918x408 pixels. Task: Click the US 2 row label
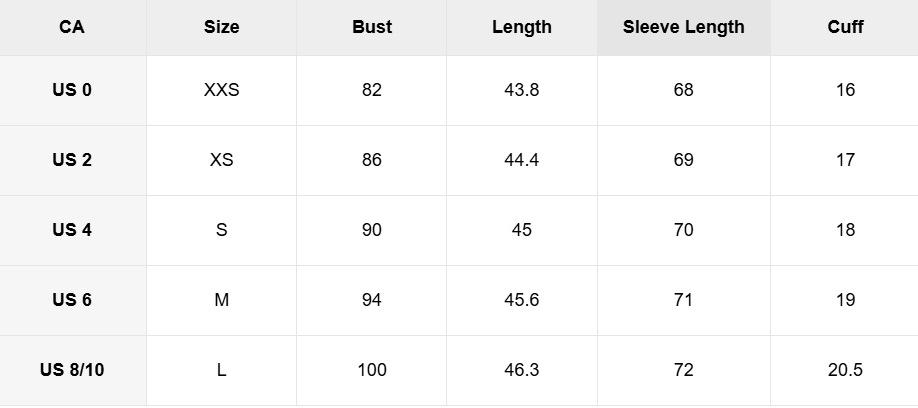[x=72, y=160]
